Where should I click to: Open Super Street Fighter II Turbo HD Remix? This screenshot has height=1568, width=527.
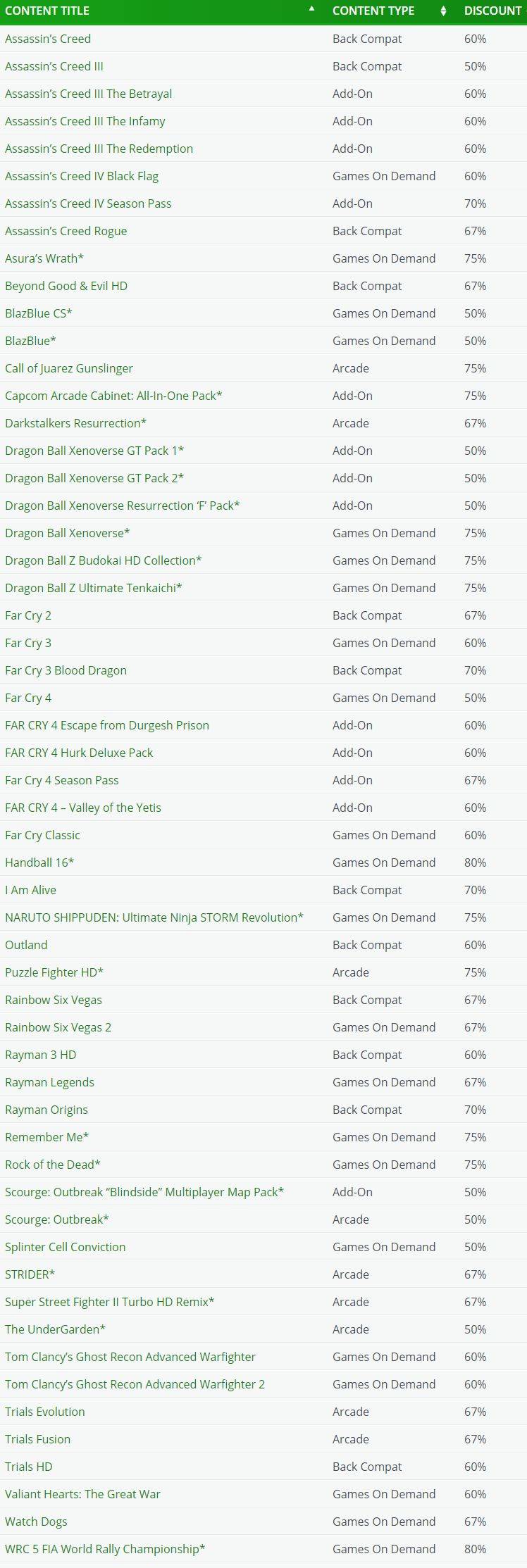[x=110, y=1302]
